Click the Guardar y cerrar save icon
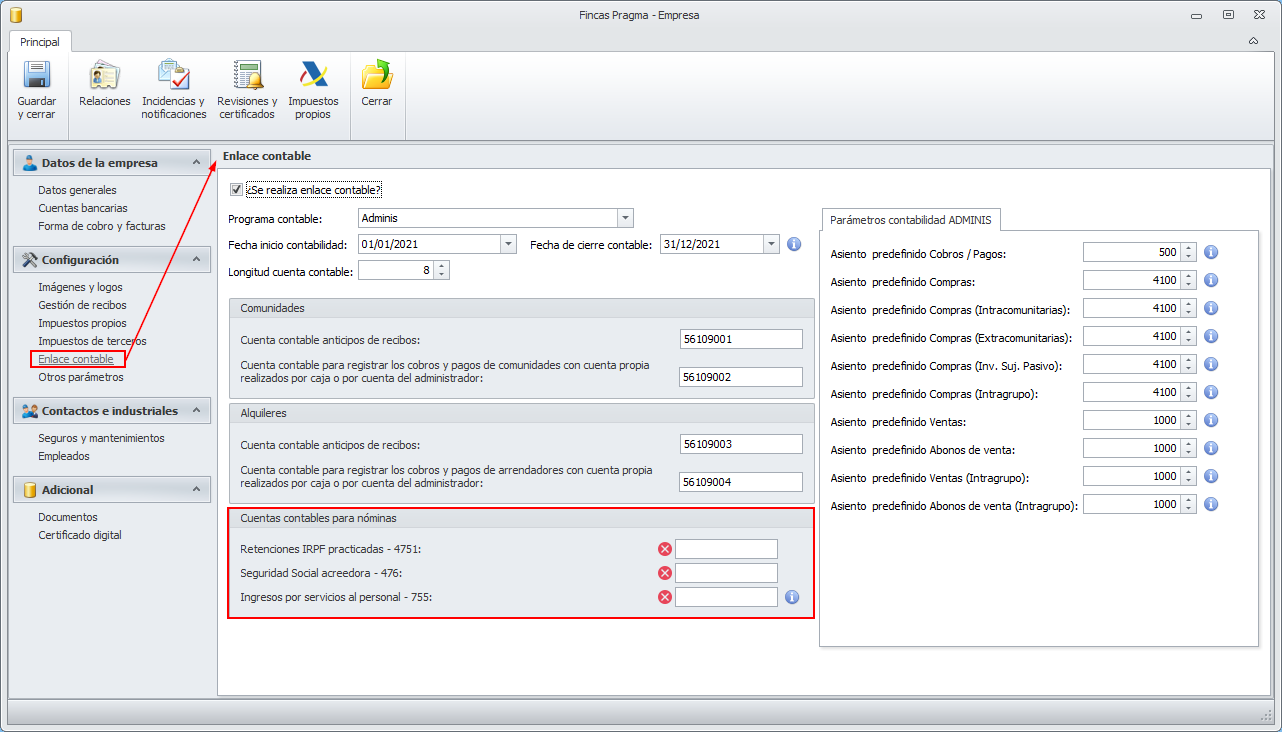 [37, 76]
